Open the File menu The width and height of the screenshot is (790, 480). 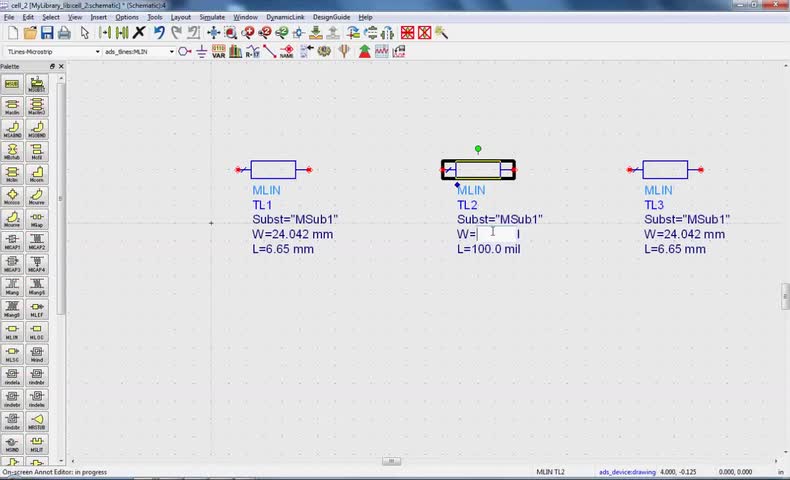(x=9, y=17)
